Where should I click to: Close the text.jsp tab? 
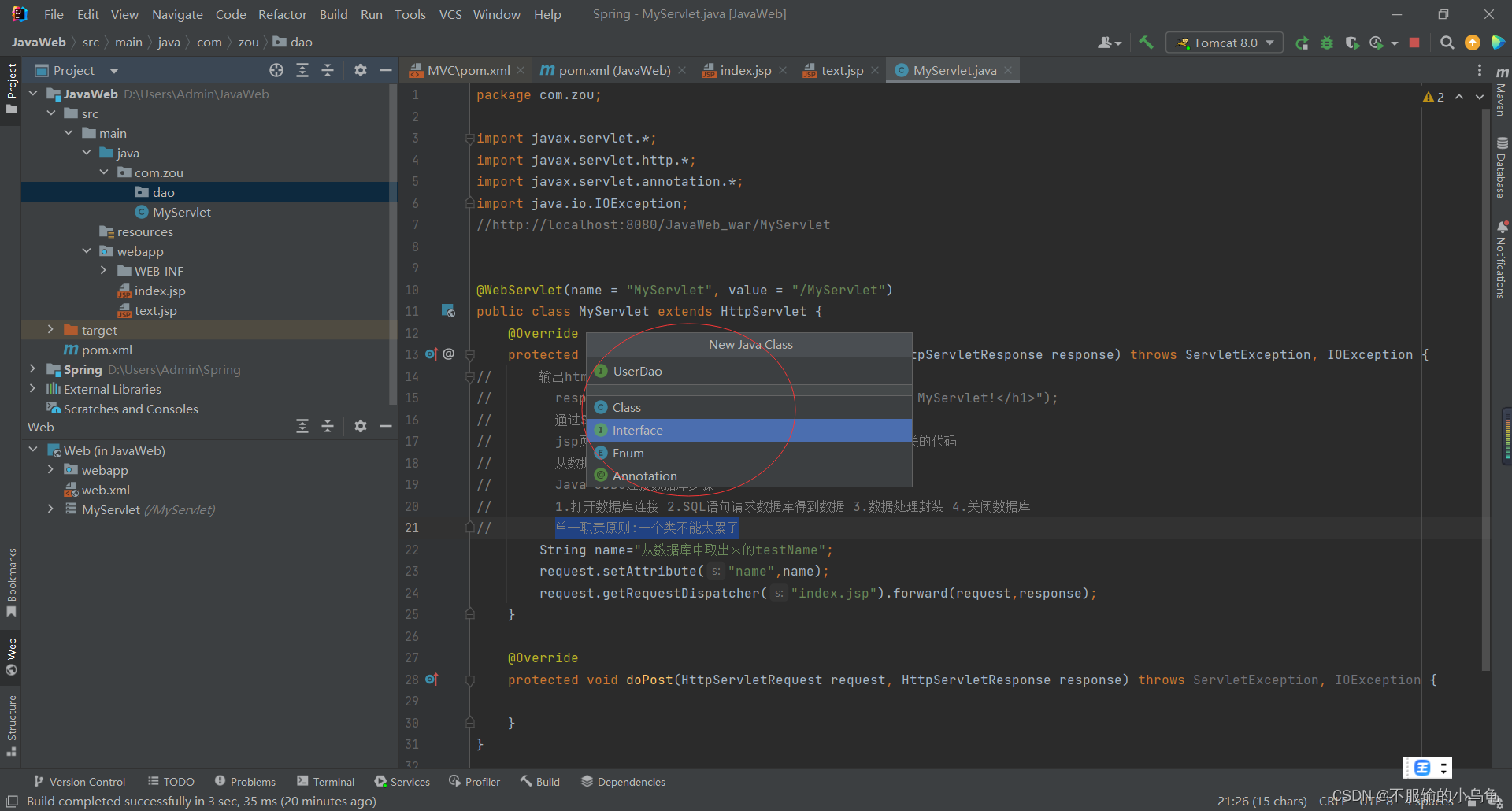(874, 70)
